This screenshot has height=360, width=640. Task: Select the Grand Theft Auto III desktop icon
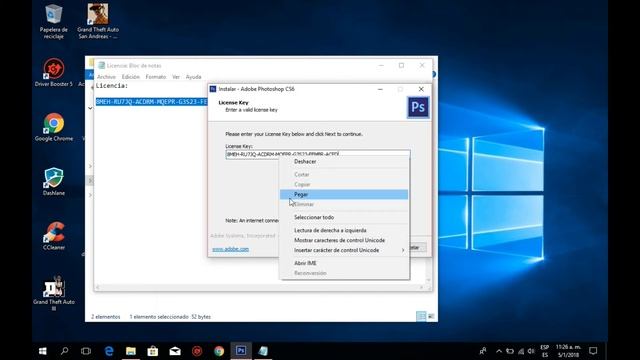coord(54,293)
